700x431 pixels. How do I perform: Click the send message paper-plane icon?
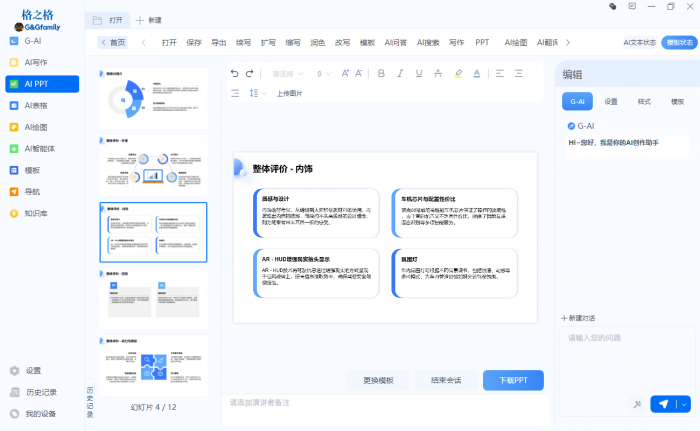point(662,404)
